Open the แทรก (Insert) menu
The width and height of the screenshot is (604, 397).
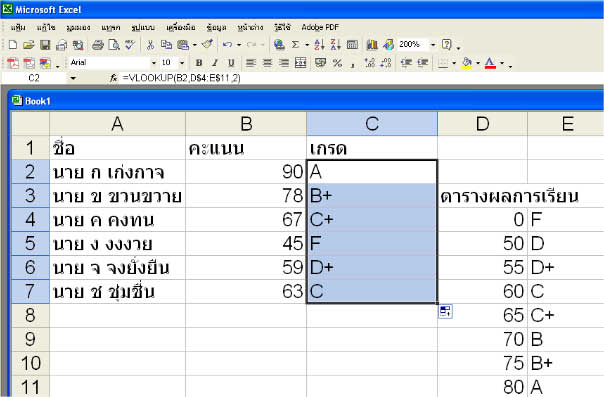coord(111,27)
